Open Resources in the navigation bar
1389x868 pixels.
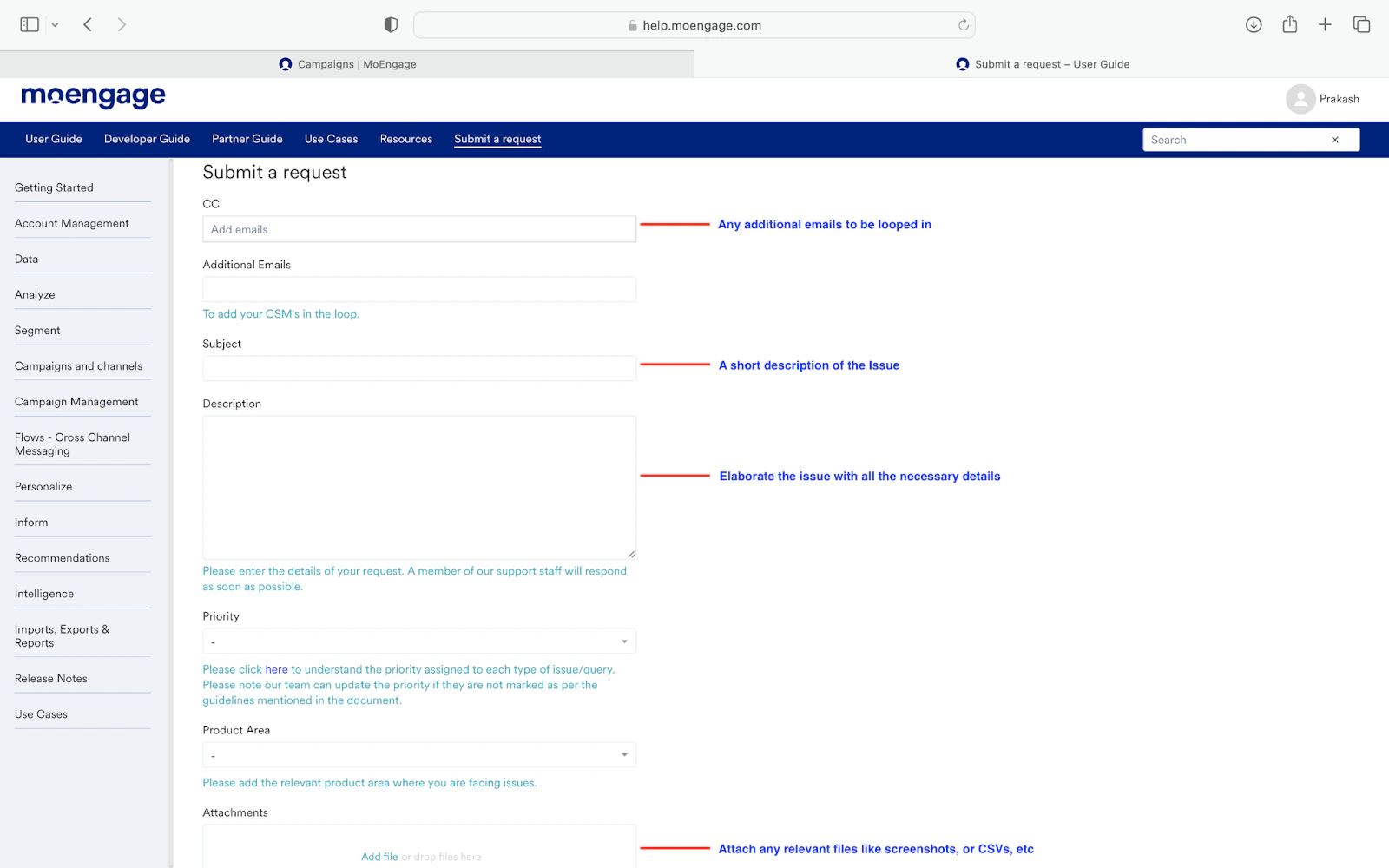tap(406, 139)
